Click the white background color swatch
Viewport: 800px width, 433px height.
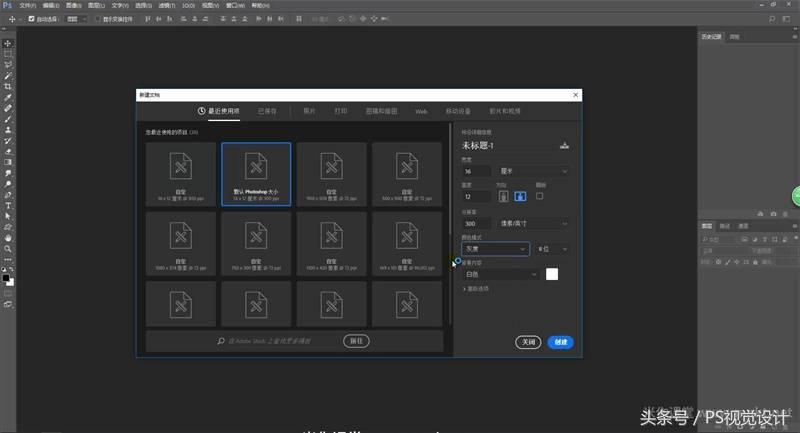(551, 274)
